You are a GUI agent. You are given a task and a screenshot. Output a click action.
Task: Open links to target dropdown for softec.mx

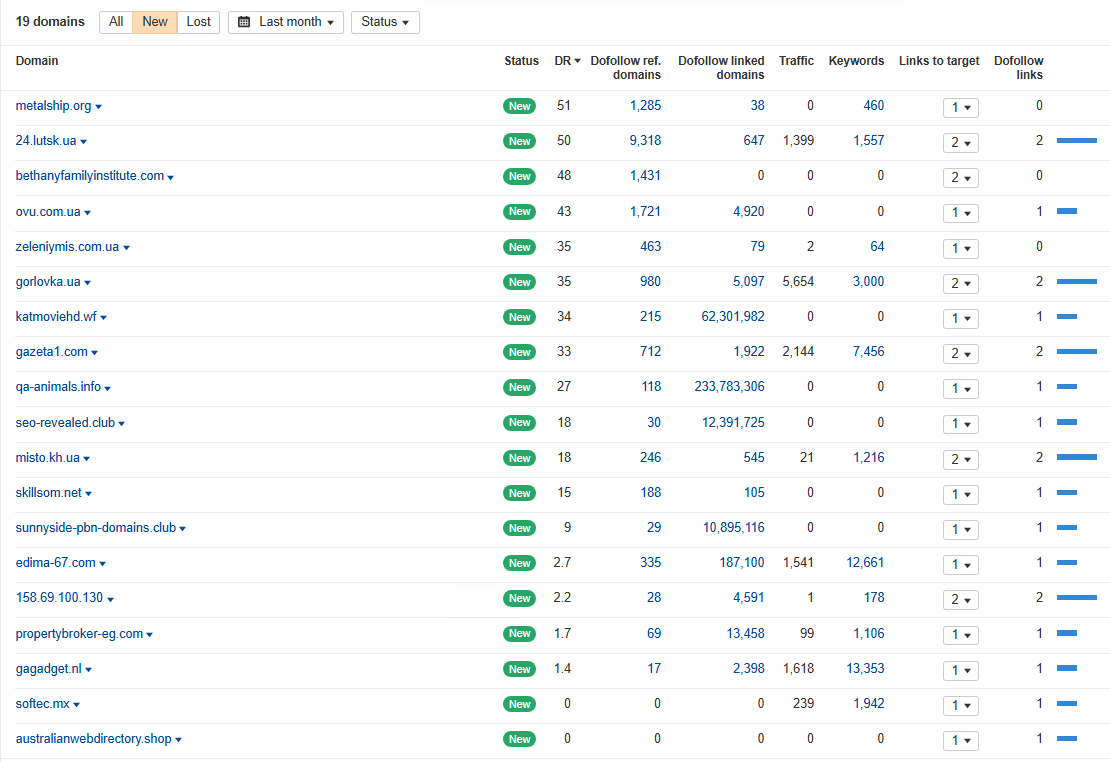coord(961,705)
